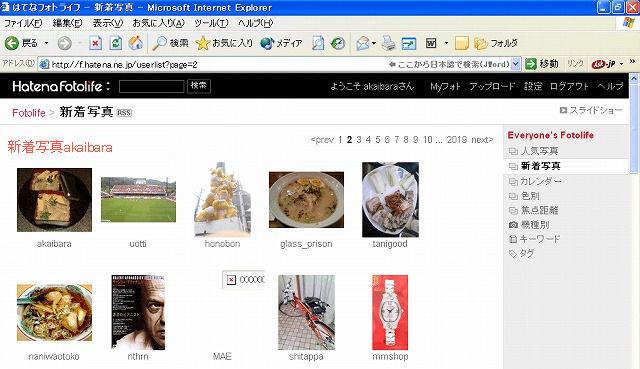Open the アップロード link
640x369 pixels.
(x=492, y=86)
